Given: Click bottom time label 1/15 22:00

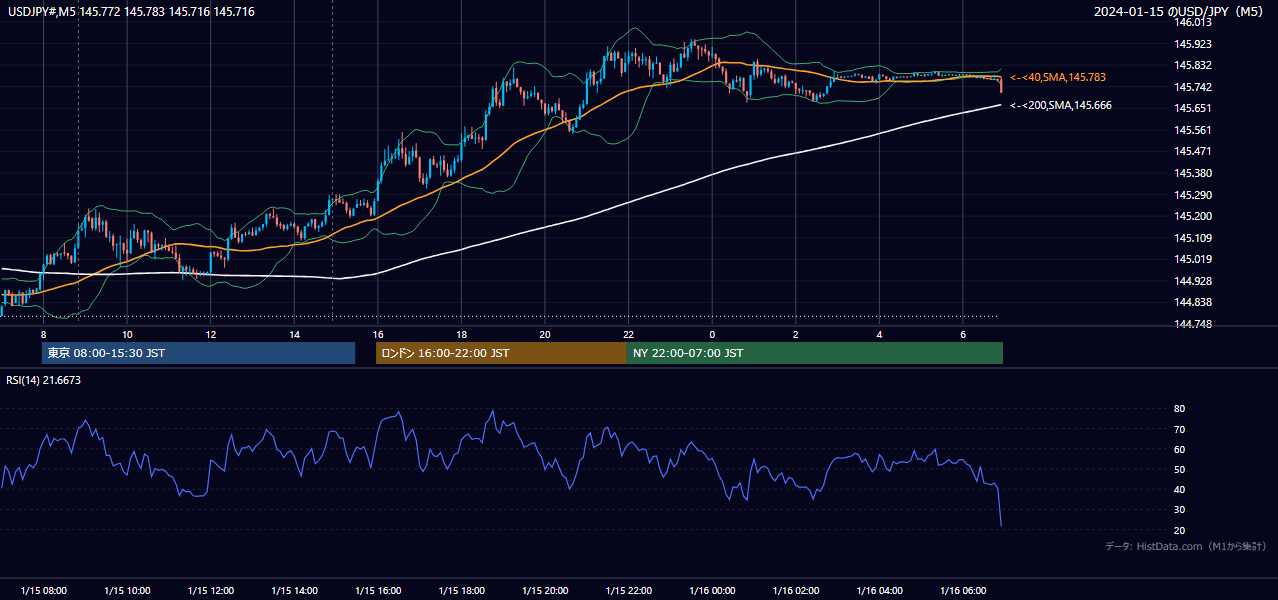Looking at the screenshot, I should pos(628,591).
